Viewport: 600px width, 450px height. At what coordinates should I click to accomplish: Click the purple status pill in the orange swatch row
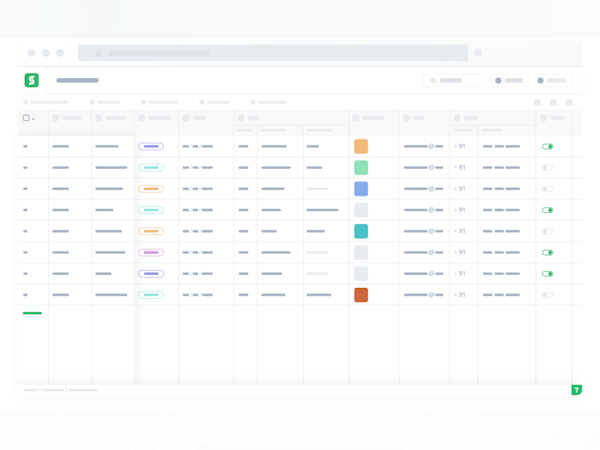151,147
